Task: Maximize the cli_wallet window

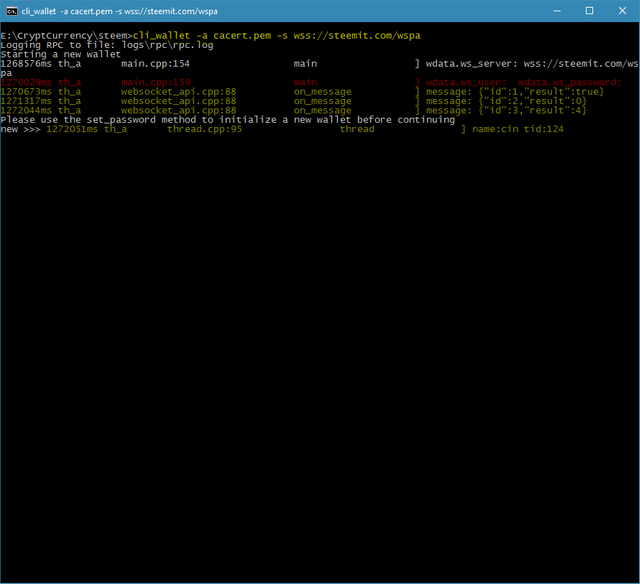Action: point(589,11)
